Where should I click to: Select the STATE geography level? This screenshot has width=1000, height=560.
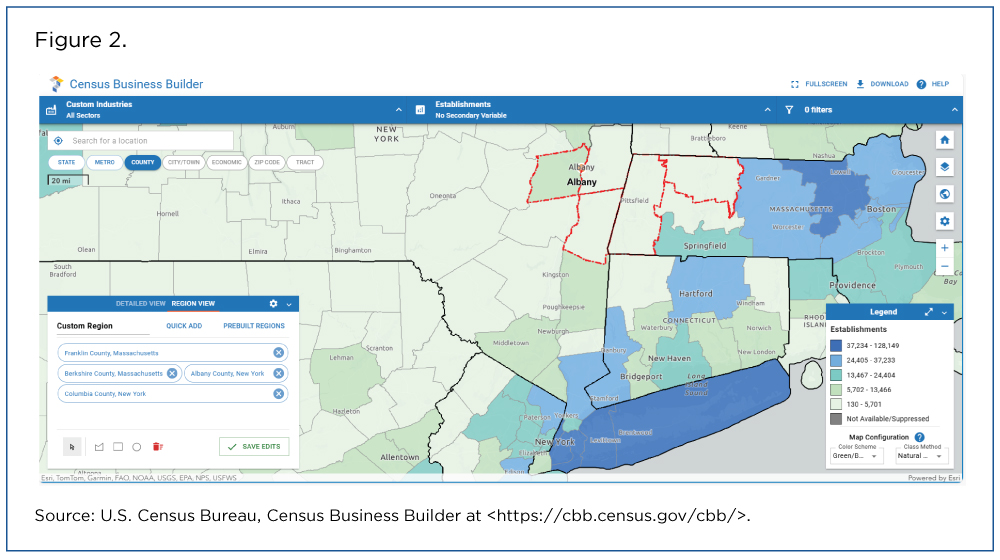tap(66, 163)
